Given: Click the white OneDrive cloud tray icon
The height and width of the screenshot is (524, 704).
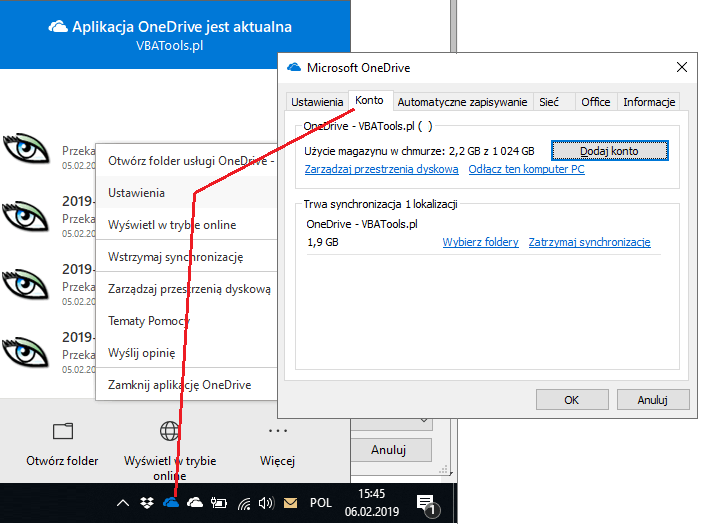Looking at the screenshot, I should tap(194, 502).
